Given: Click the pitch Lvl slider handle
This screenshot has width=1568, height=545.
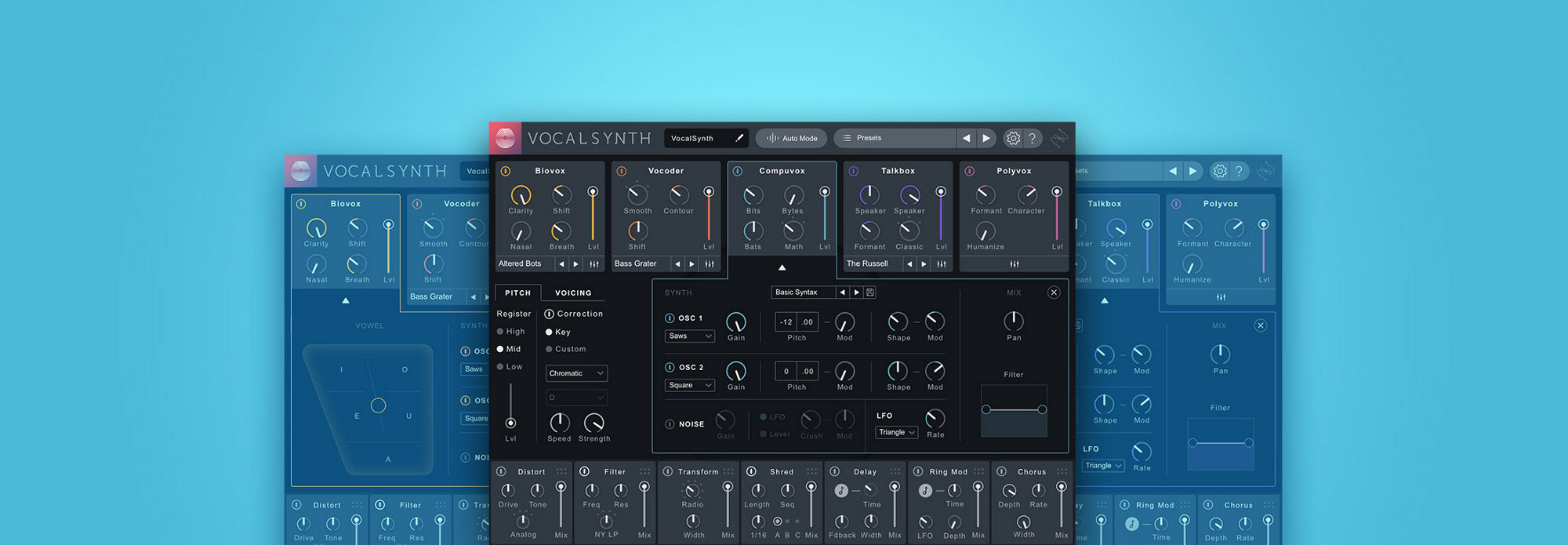Looking at the screenshot, I should click(510, 423).
